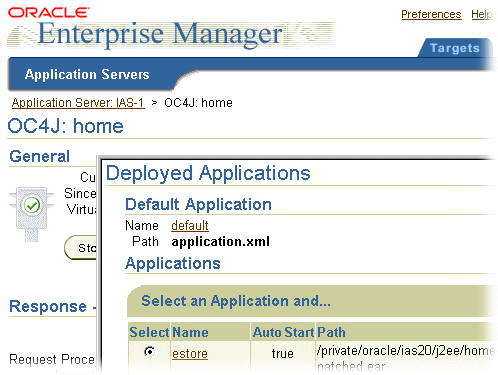498x375 pixels.
Task: Select the estore radio button
Action: (x=150, y=352)
